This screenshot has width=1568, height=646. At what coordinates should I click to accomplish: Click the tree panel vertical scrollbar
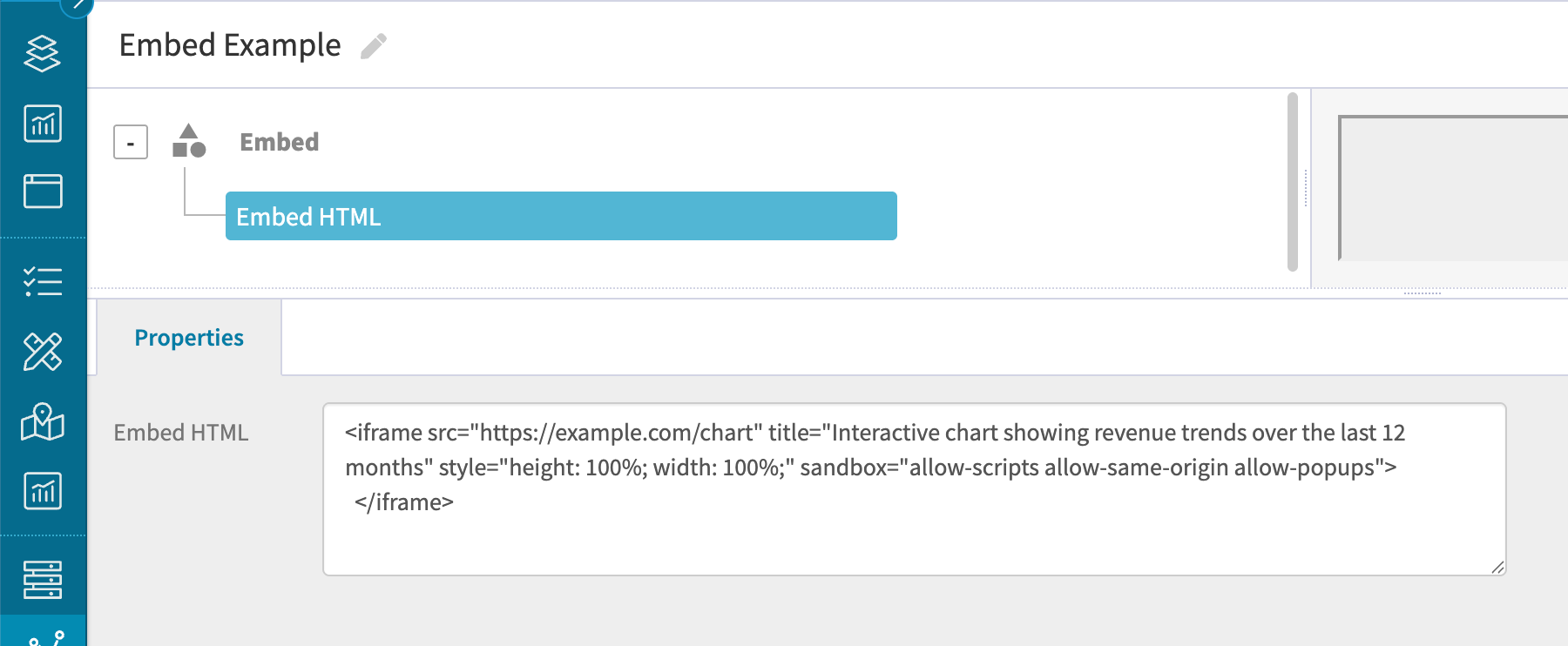[1293, 182]
